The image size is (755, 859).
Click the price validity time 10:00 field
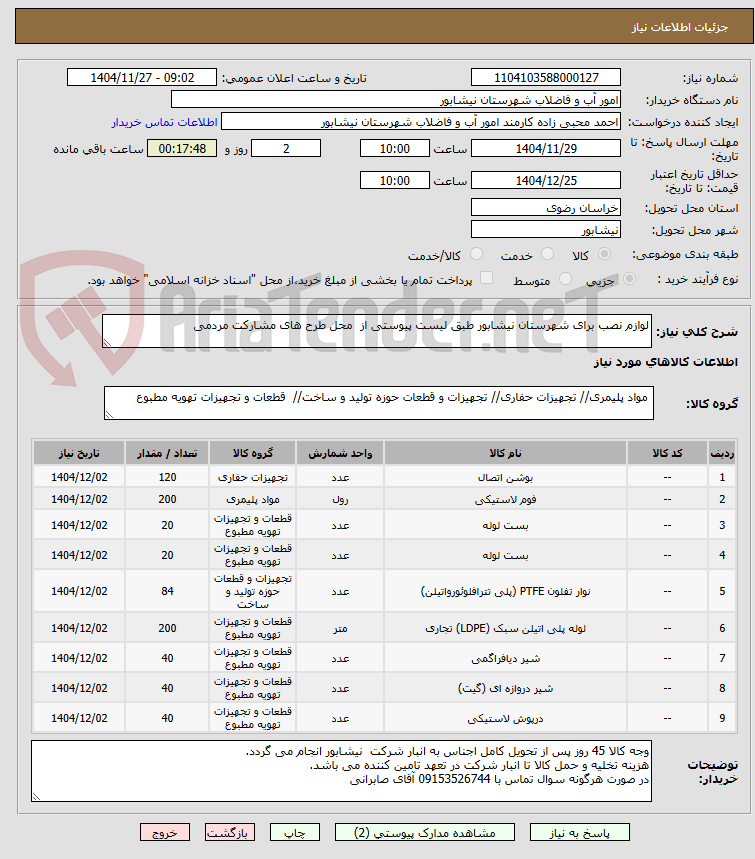tap(394, 180)
